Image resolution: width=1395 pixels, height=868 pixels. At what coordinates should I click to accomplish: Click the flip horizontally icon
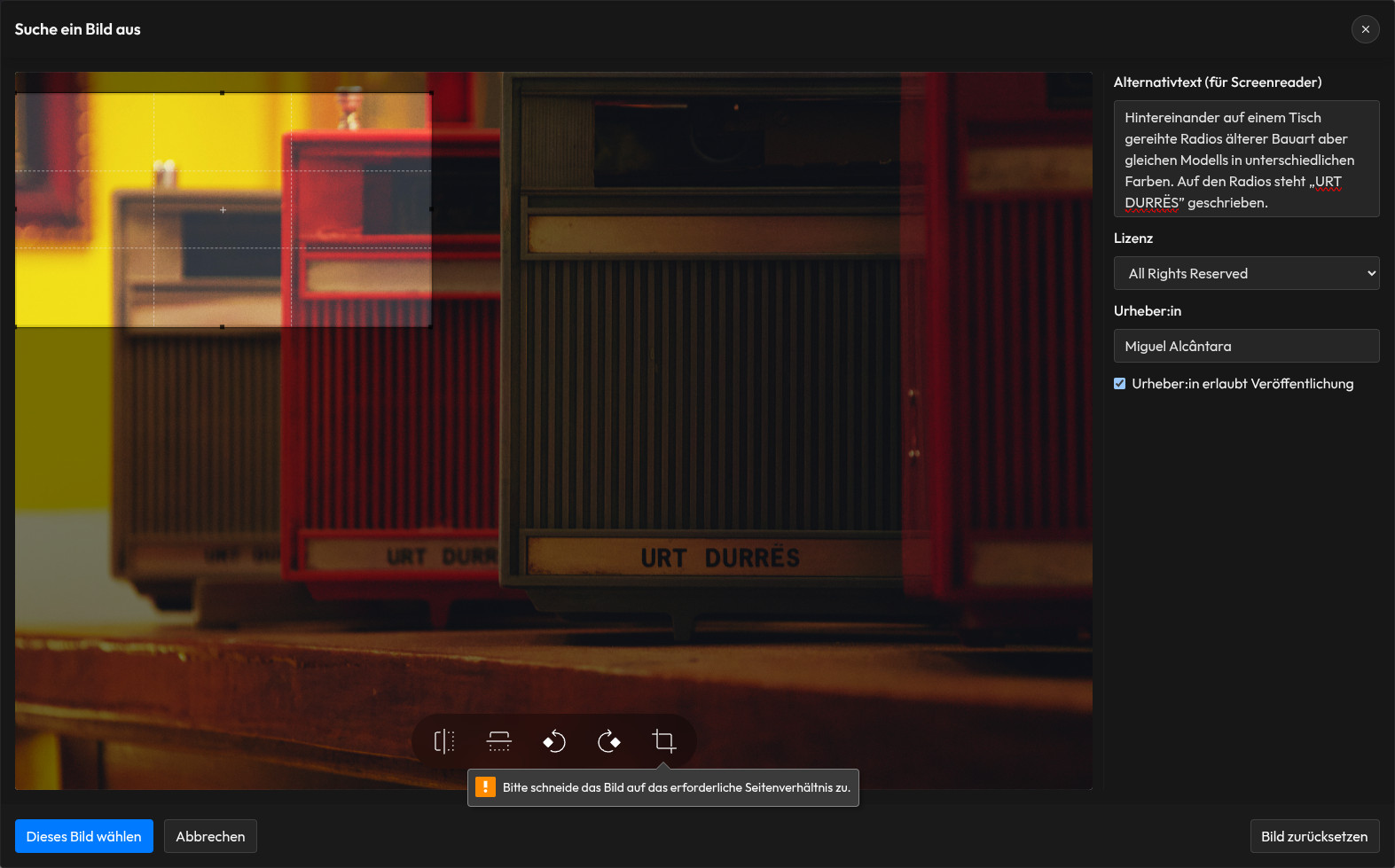[444, 741]
